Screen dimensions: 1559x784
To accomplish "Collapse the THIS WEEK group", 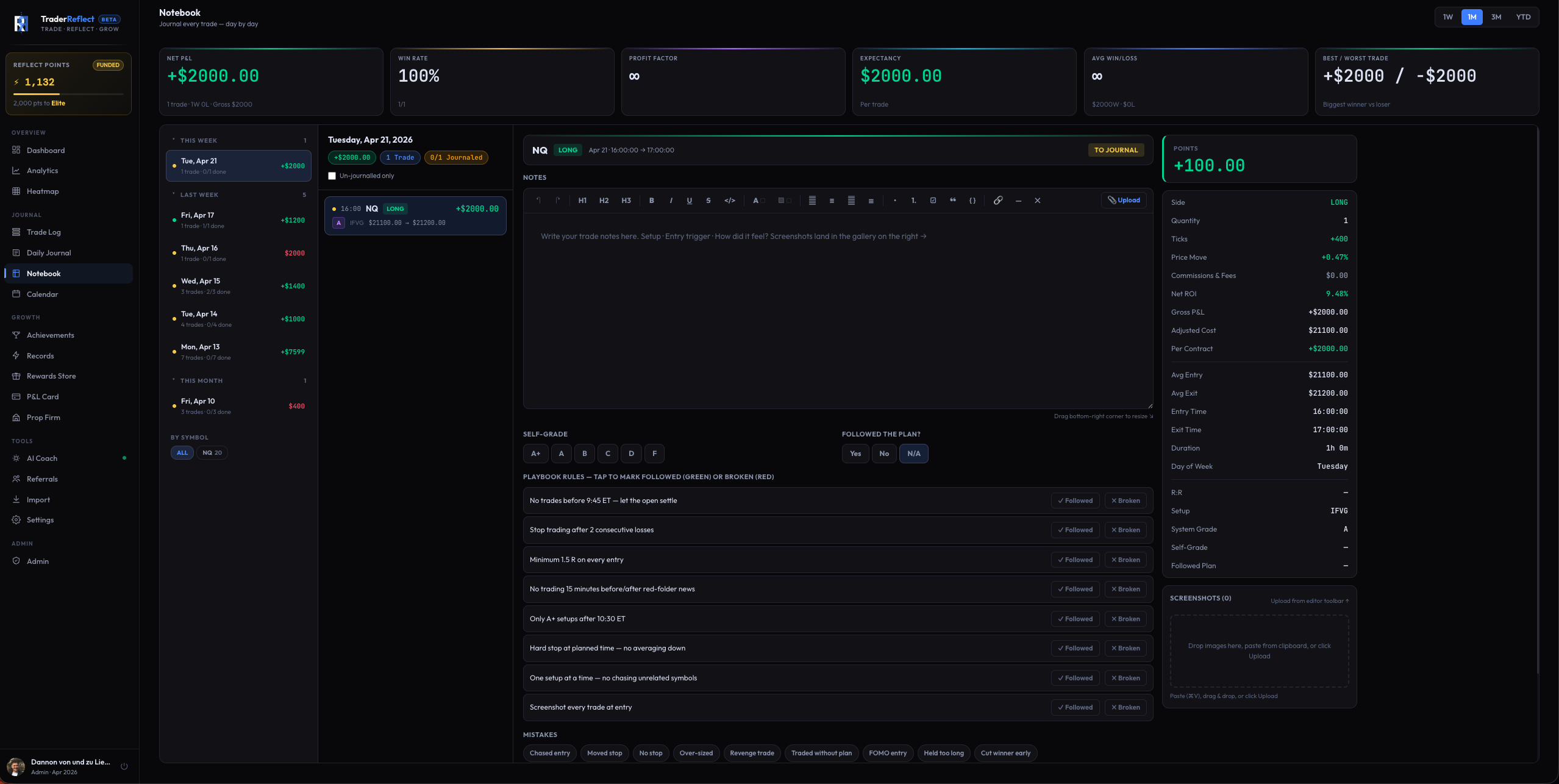I will coord(238,141).
